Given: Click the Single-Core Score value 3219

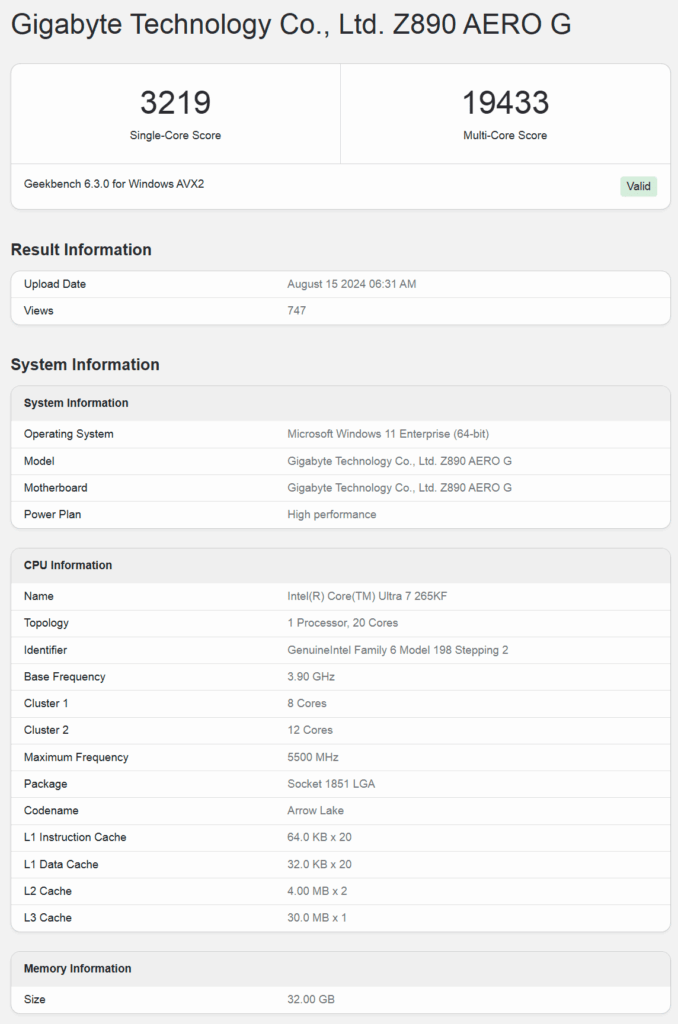Looking at the screenshot, I should (175, 103).
